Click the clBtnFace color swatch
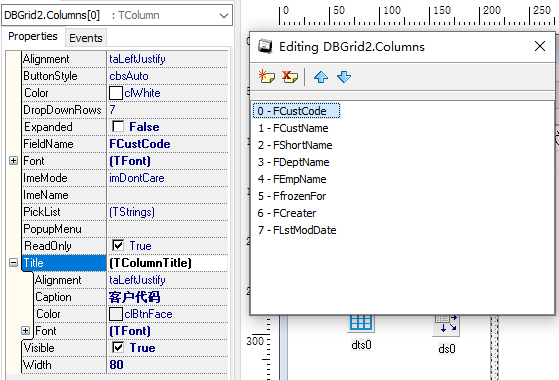This screenshot has width=559, height=380. [x=116, y=314]
